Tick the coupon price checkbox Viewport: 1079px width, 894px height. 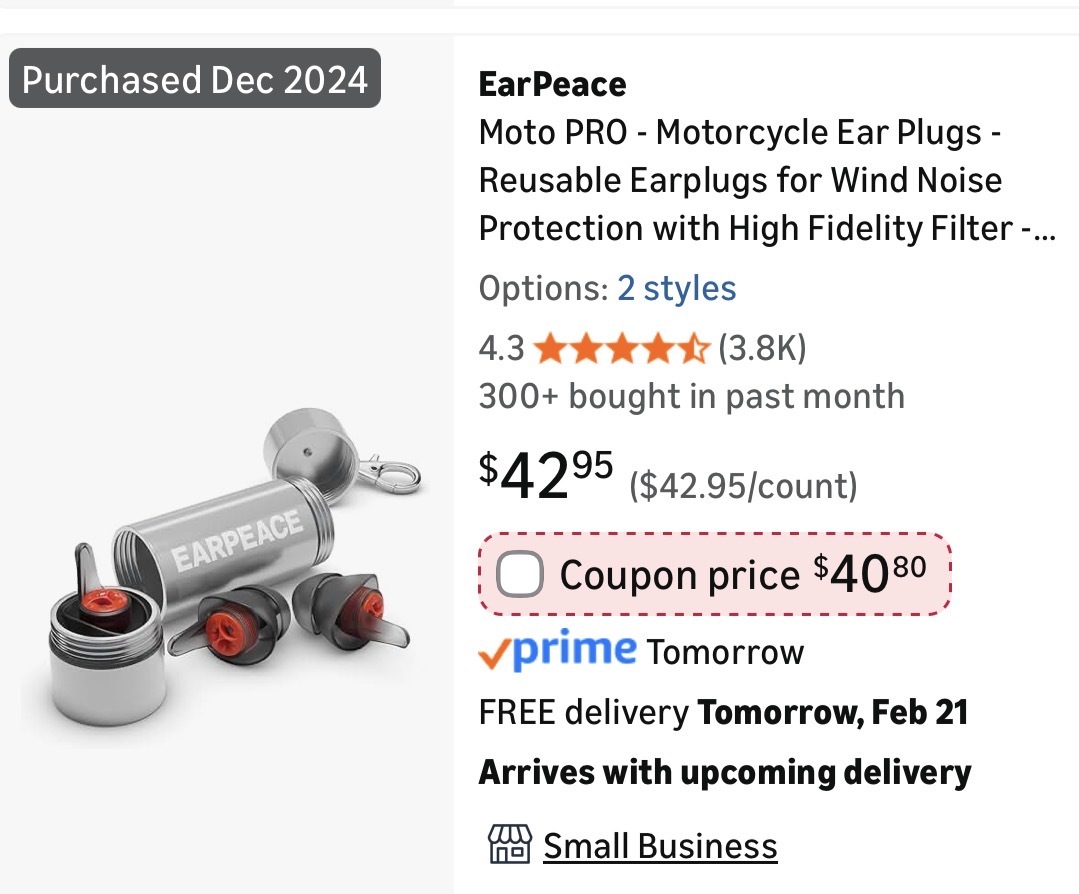click(x=520, y=575)
